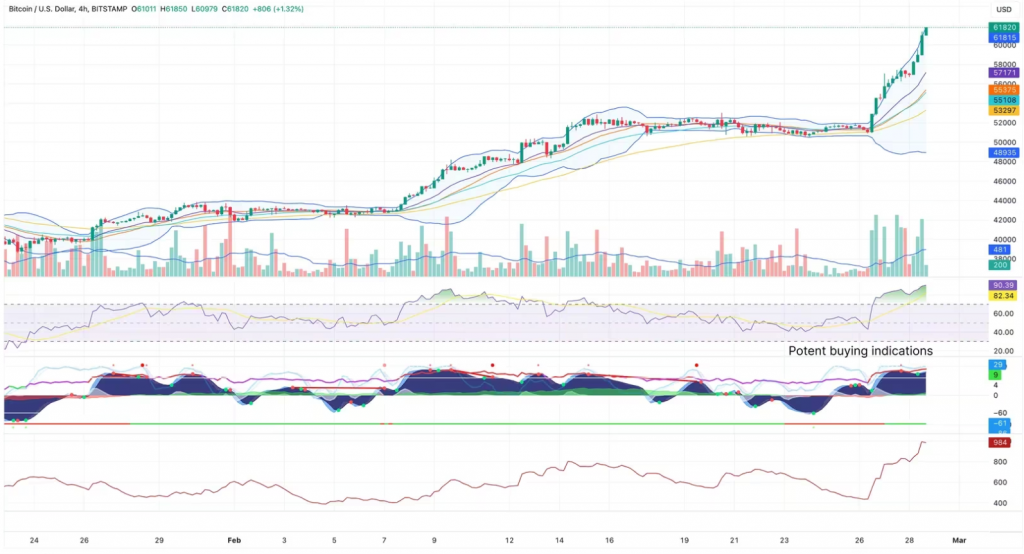Click the blue 61815 price tag
1024x554 pixels.
(x=1004, y=37)
